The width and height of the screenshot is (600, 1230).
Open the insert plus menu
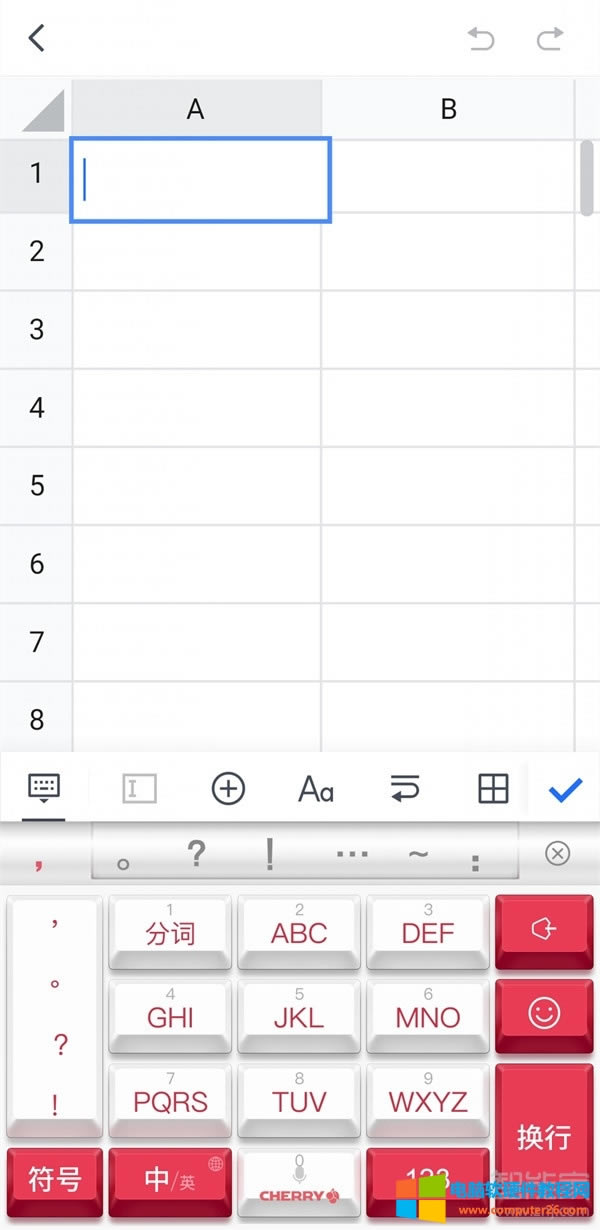point(228,789)
